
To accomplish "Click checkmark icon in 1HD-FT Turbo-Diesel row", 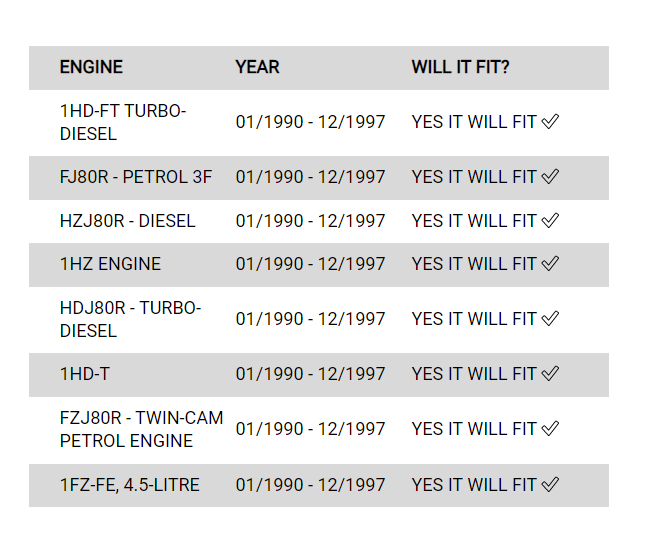I will [x=550, y=122].
